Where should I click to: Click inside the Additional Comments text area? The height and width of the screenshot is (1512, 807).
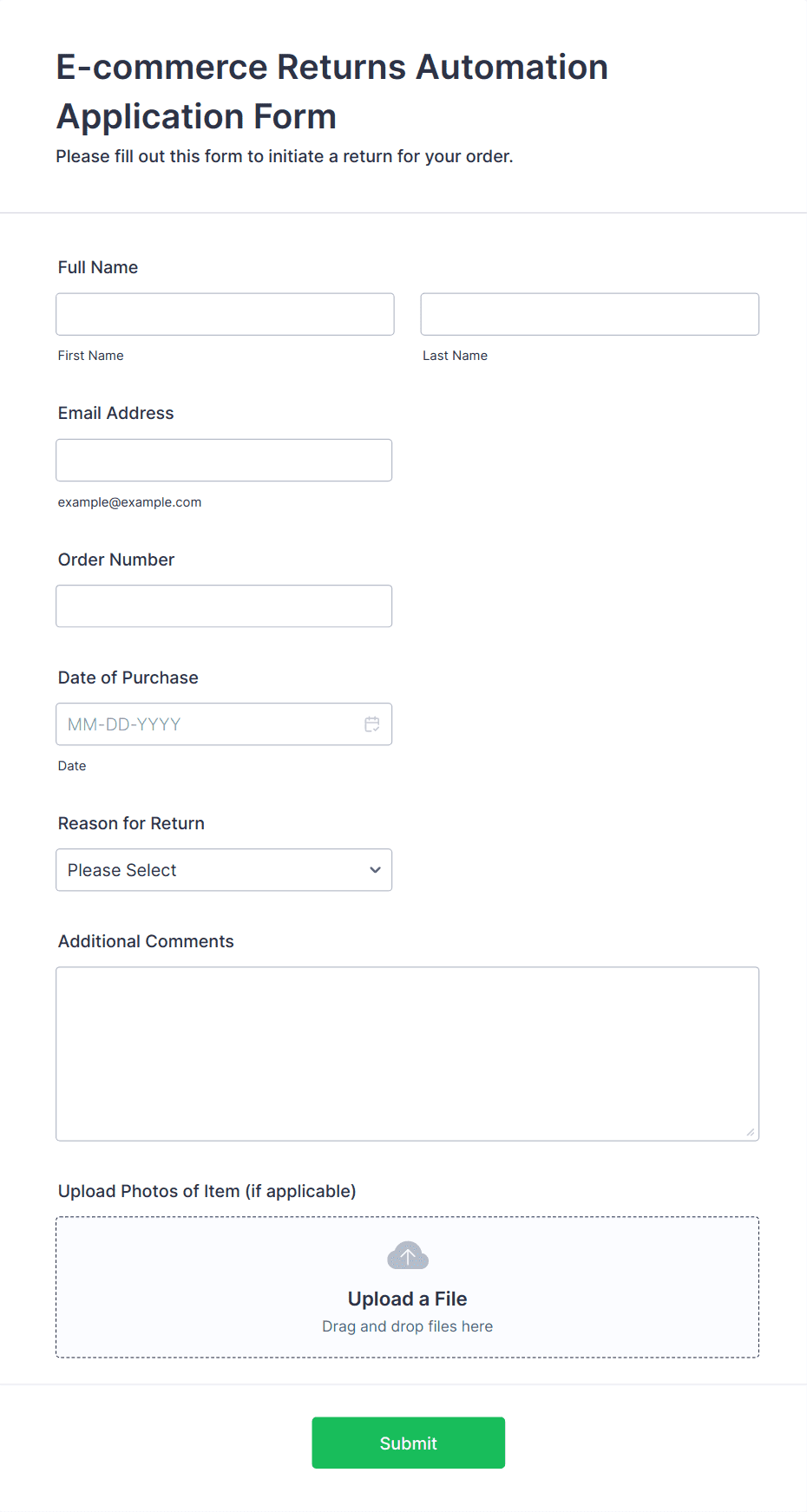407,1053
